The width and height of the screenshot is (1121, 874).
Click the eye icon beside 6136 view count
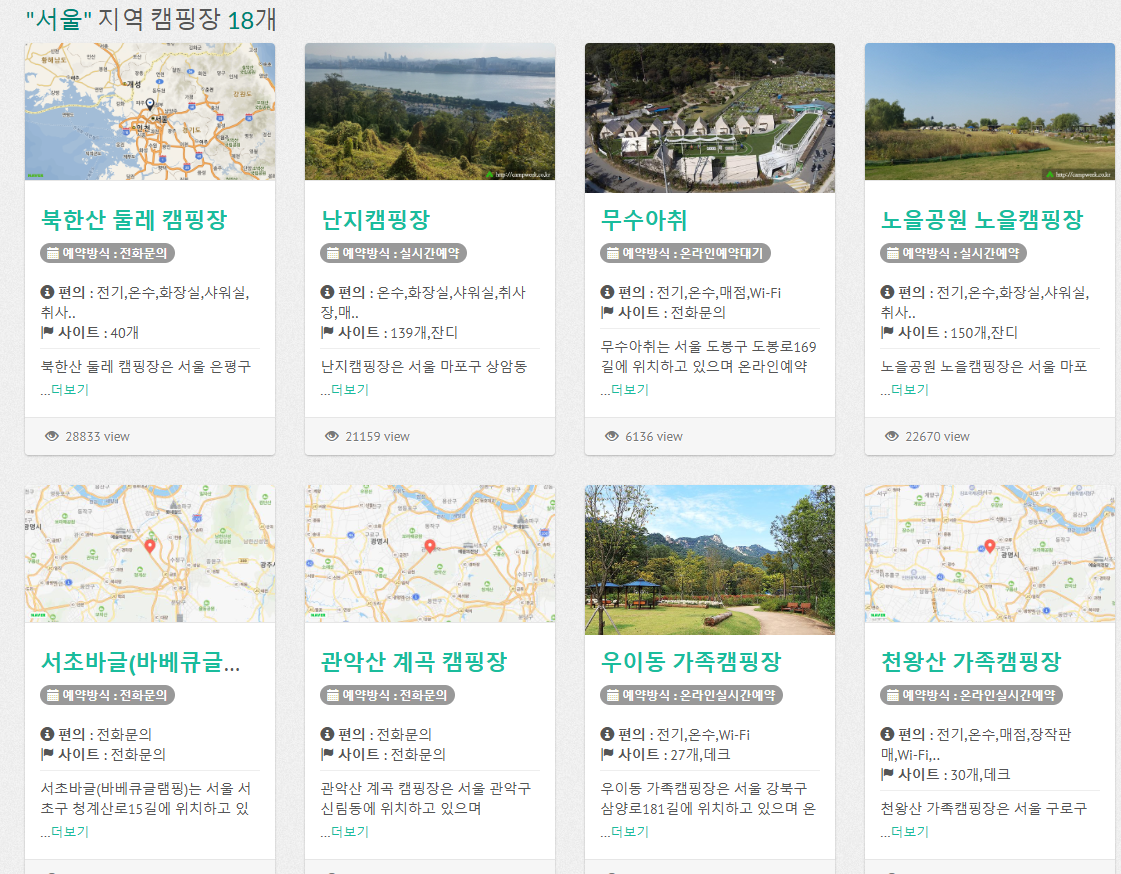611,436
